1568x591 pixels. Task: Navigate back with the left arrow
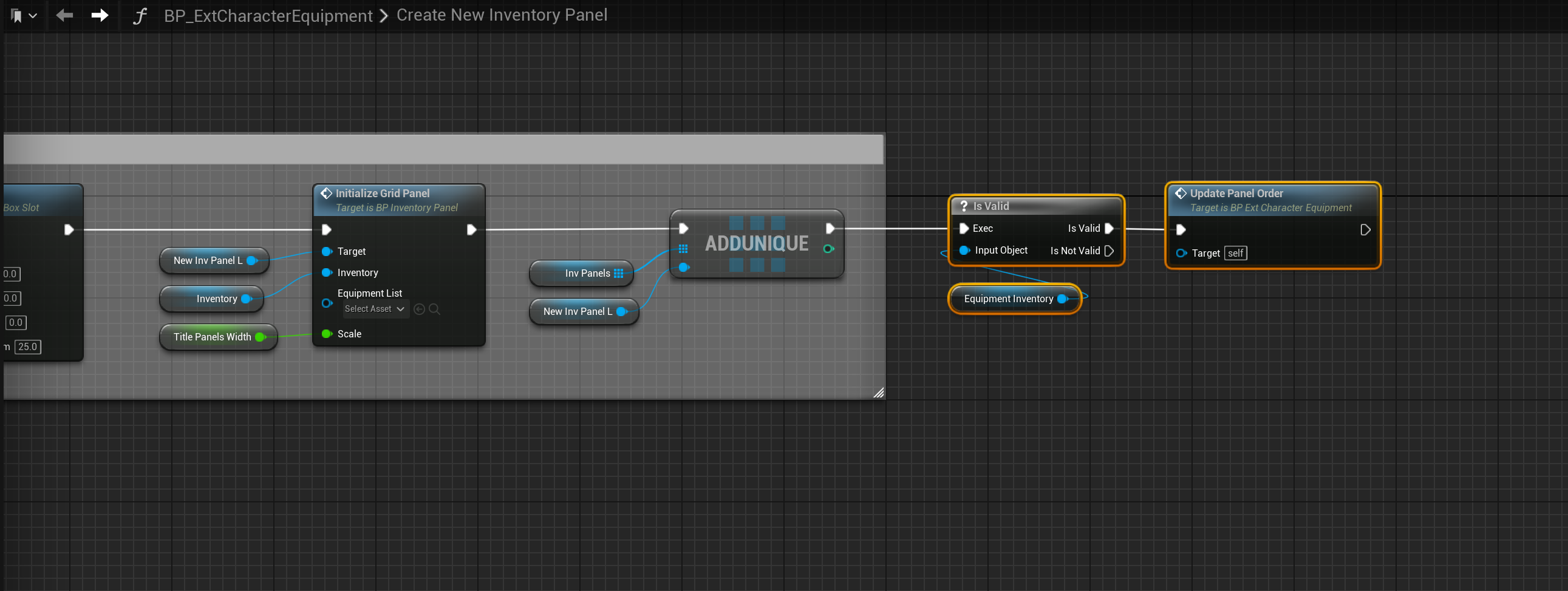[x=64, y=15]
